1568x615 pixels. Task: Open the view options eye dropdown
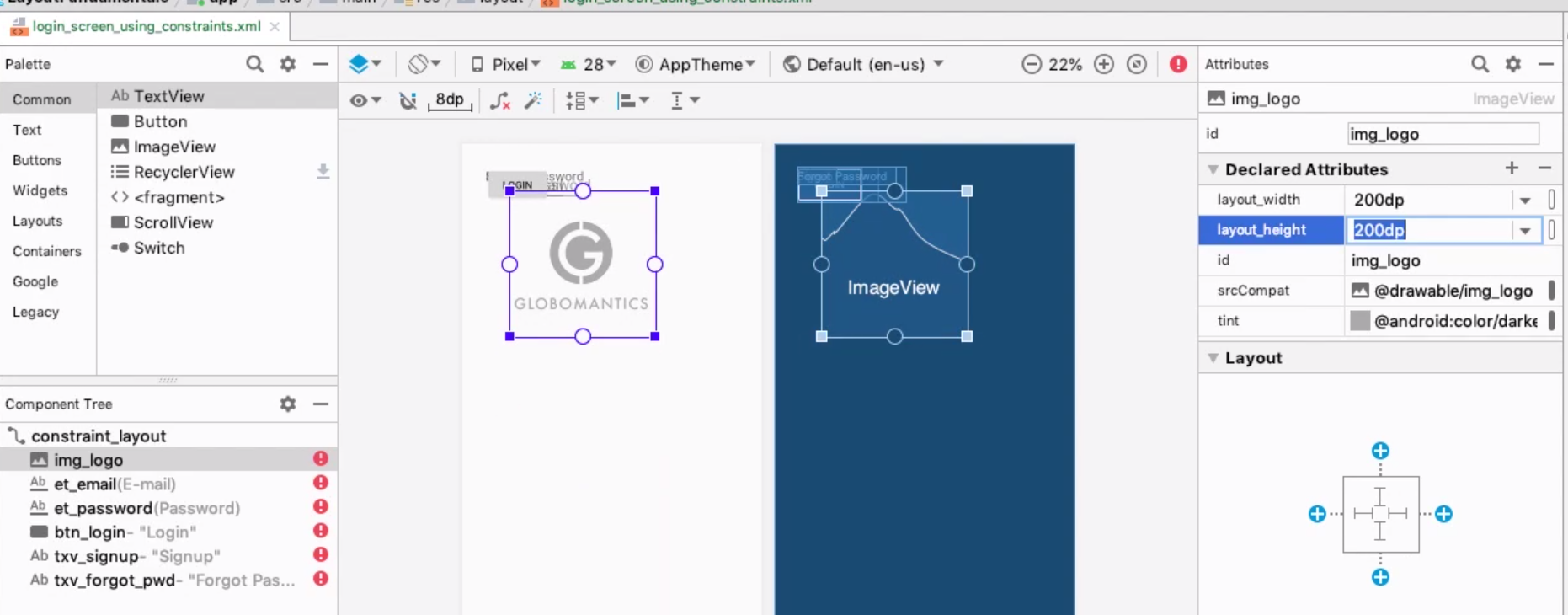[x=365, y=100]
